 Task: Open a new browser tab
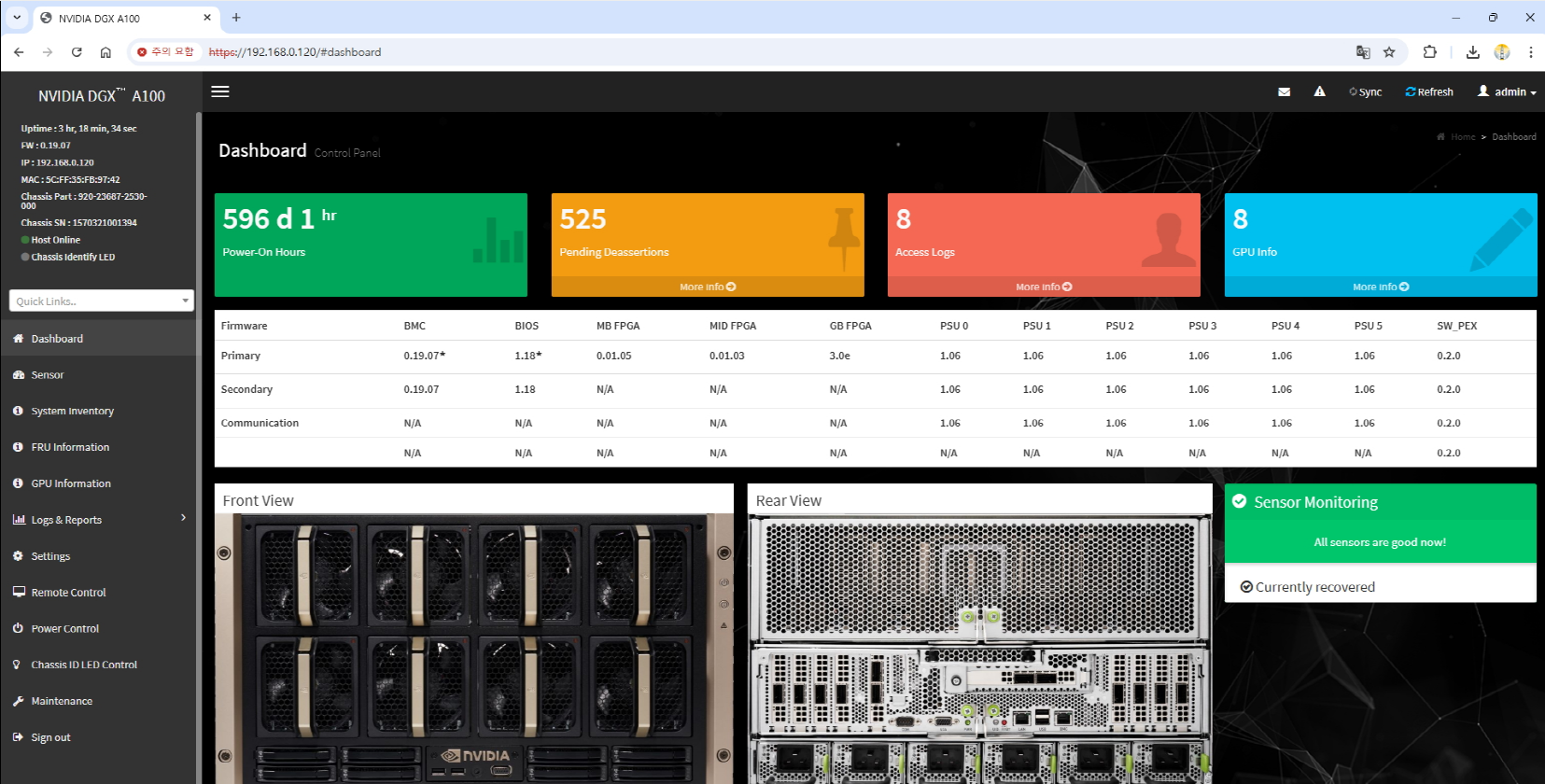pos(236,17)
